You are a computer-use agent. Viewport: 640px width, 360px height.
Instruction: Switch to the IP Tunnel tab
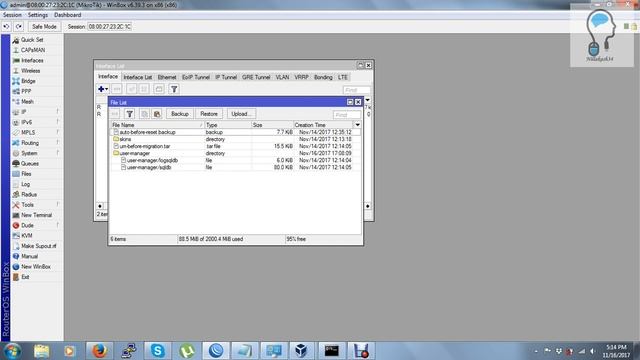tap(226, 77)
